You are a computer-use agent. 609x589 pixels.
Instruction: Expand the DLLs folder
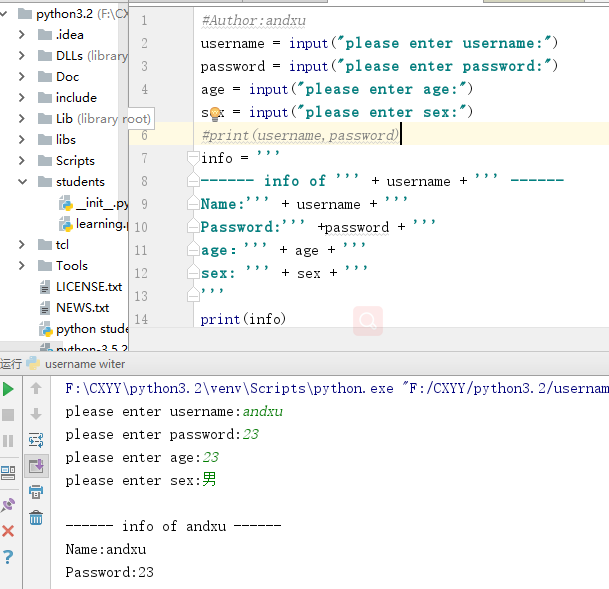pyautogui.click(x=22, y=56)
